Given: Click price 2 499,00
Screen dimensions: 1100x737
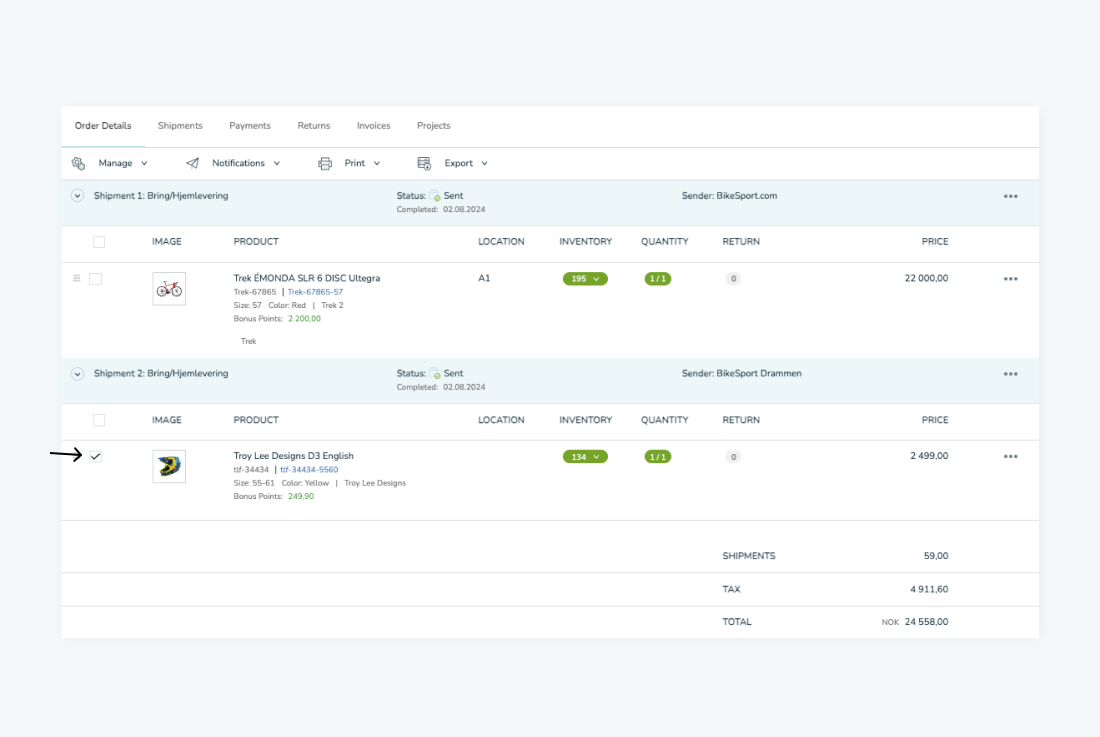Looking at the screenshot, I should click(929, 456).
